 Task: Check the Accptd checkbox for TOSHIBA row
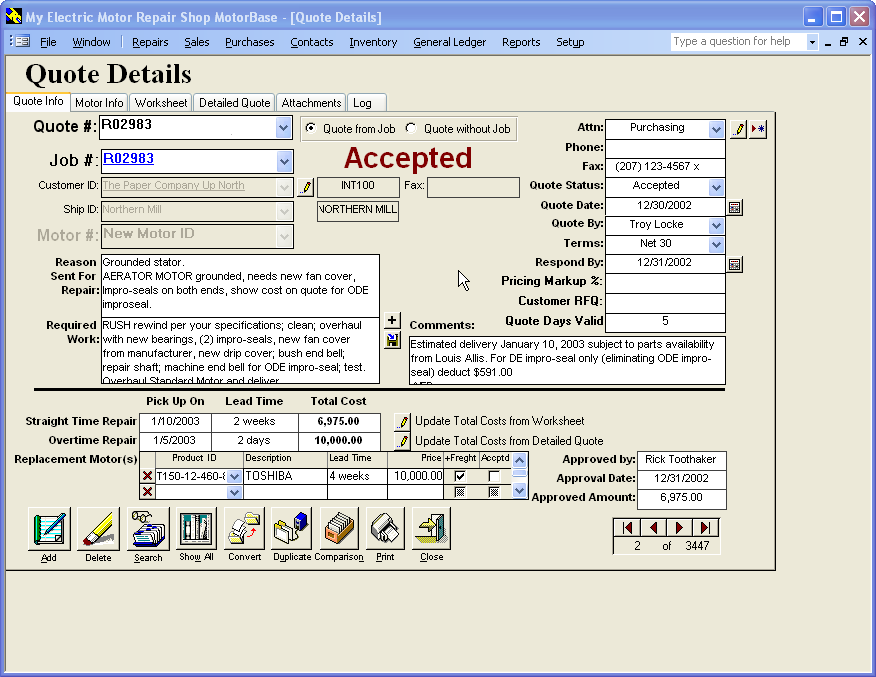494,476
